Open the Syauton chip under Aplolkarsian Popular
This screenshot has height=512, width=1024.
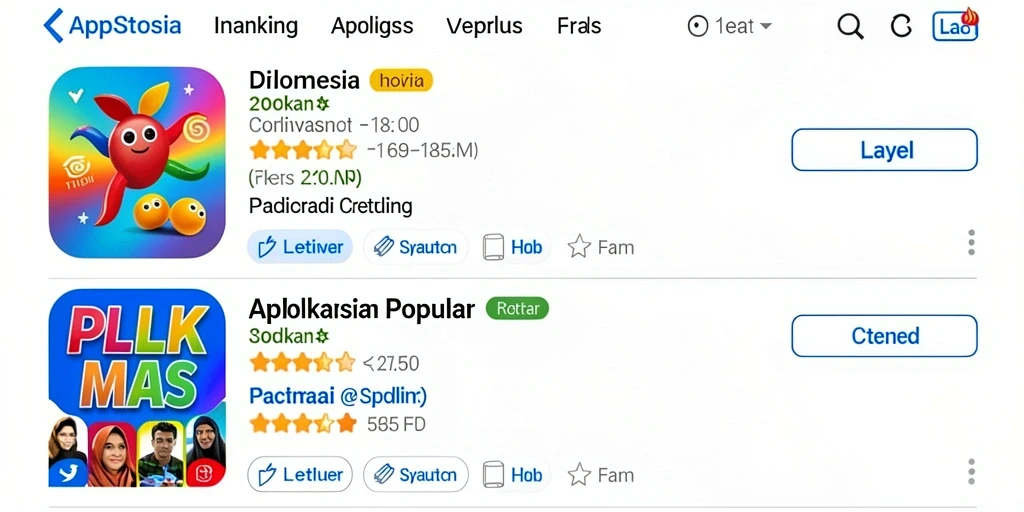(415, 475)
